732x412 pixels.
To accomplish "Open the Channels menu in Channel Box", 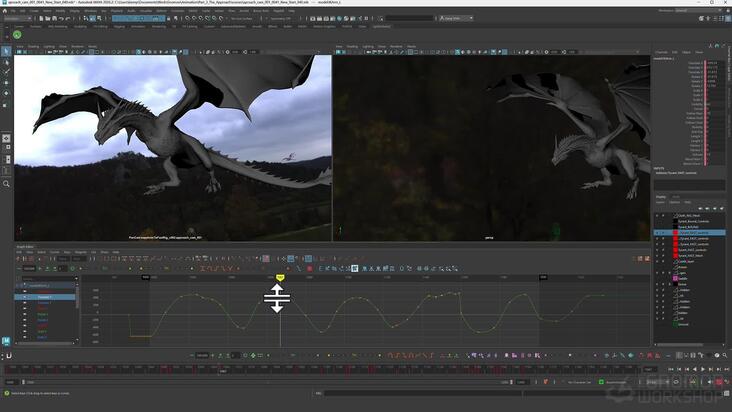I will click(x=661, y=52).
